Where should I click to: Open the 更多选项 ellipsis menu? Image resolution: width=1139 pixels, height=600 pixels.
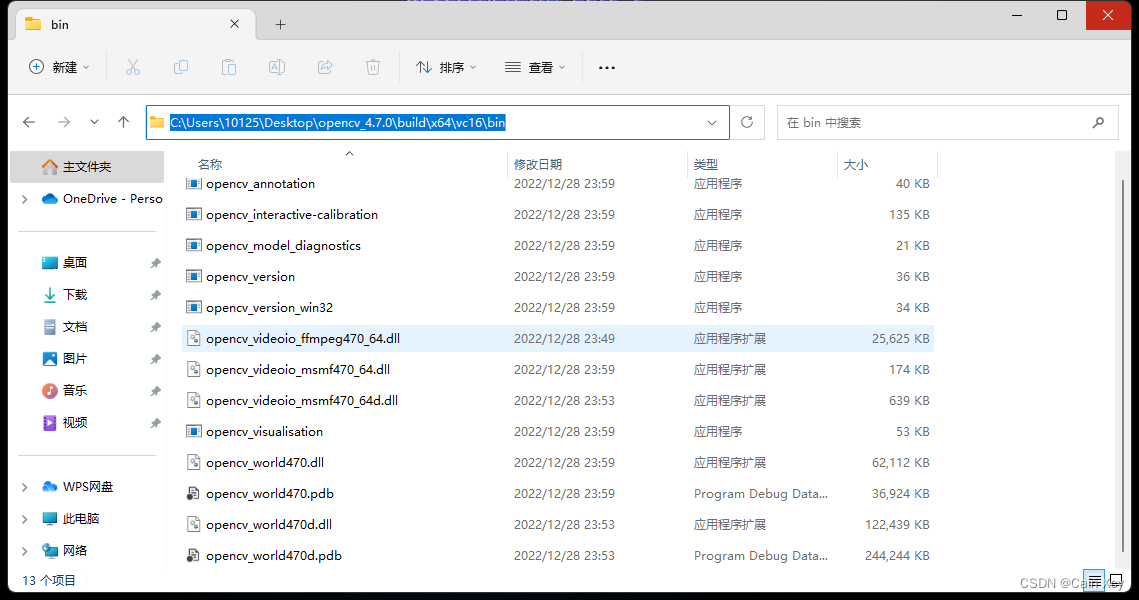tap(606, 67)
